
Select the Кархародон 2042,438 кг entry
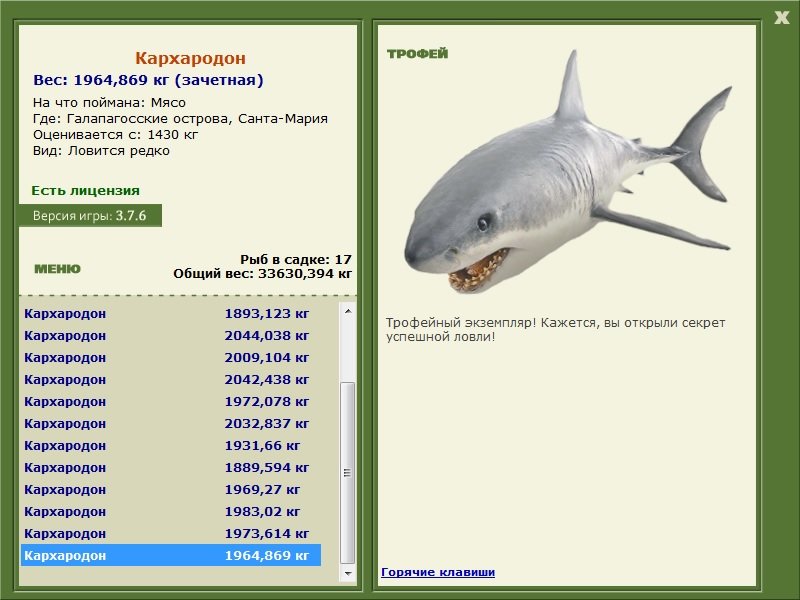click(170, 379)
